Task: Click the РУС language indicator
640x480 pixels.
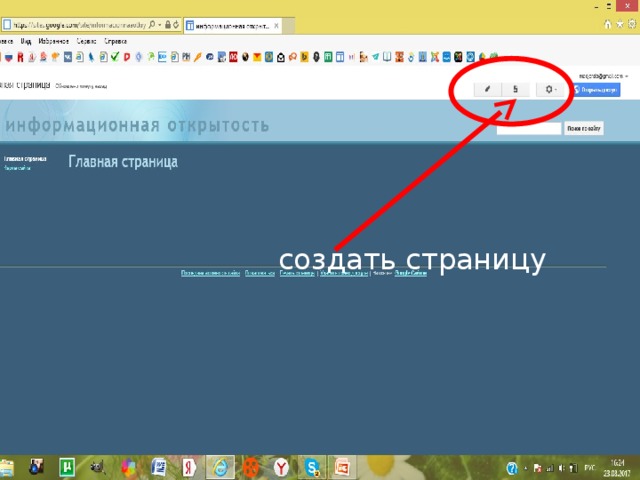Action: 589,468
